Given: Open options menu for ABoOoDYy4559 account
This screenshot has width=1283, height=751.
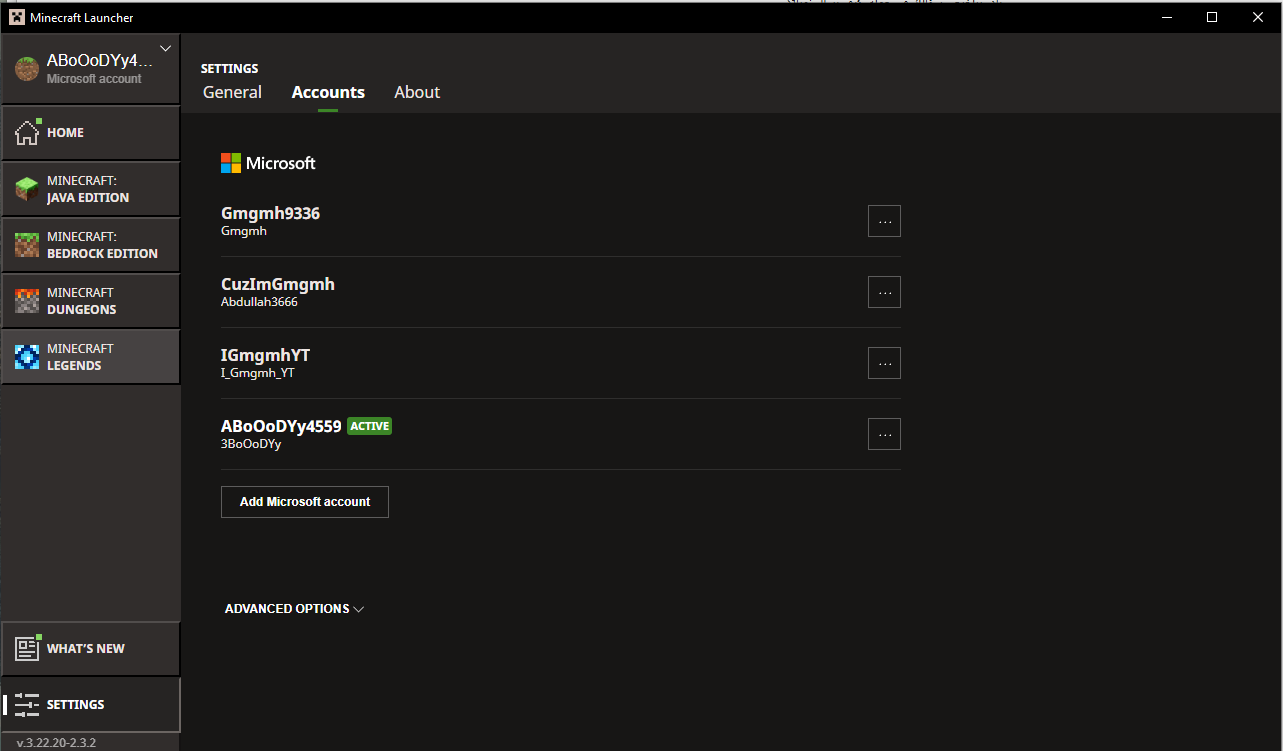Looking at the screenshot, I should point(884,434).
